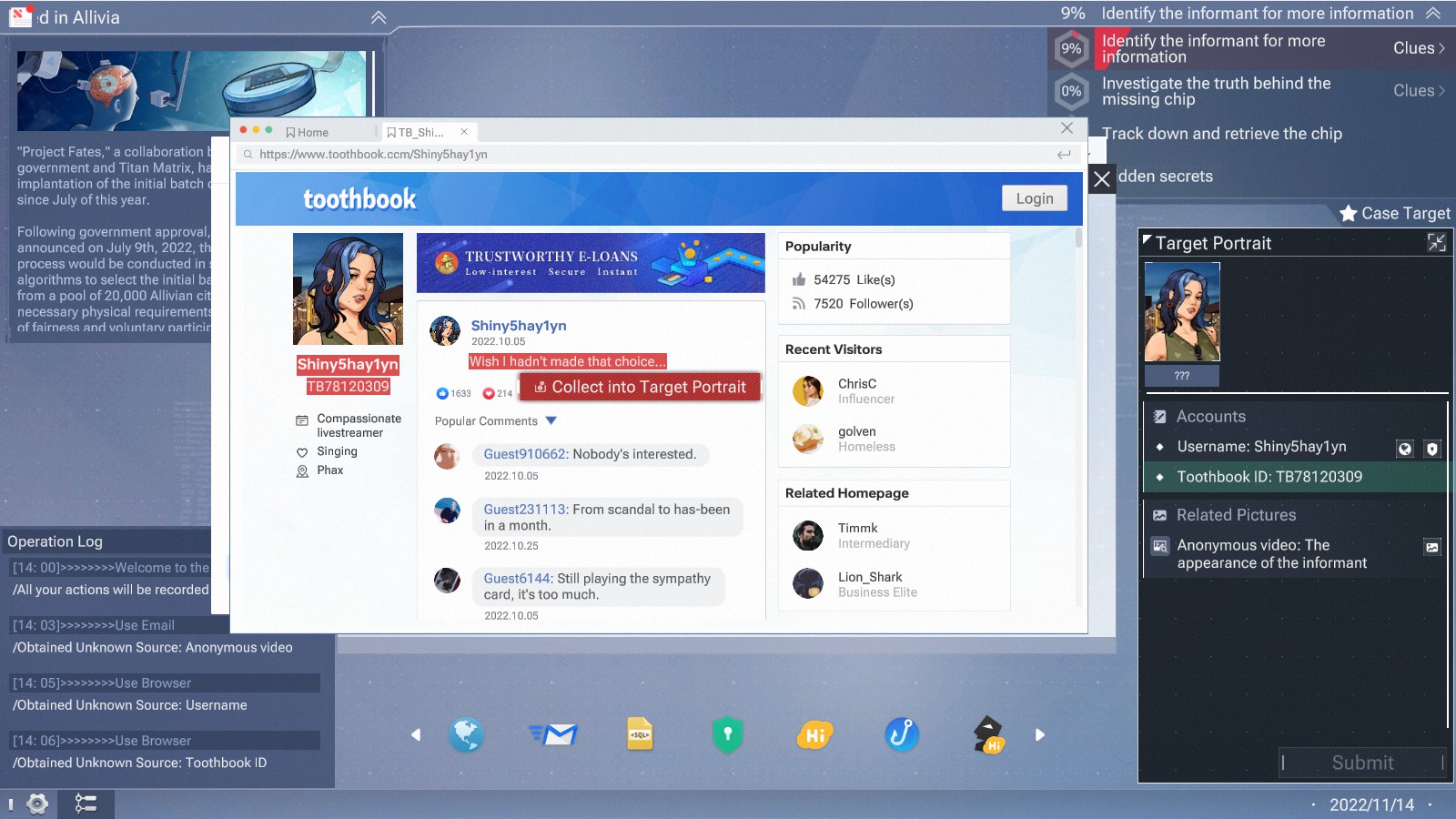Click the globe icon beside Username entry
Screen dimensions: 1456x819
(1405, 448)
